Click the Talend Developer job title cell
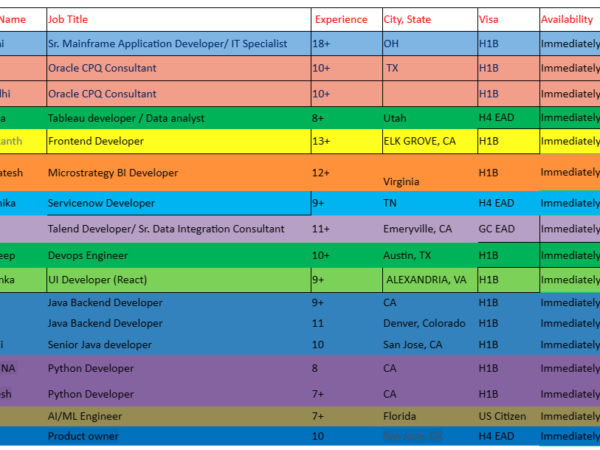Viewport: 600px width, 450px height. pyautogui.click(x=165, y=228)
